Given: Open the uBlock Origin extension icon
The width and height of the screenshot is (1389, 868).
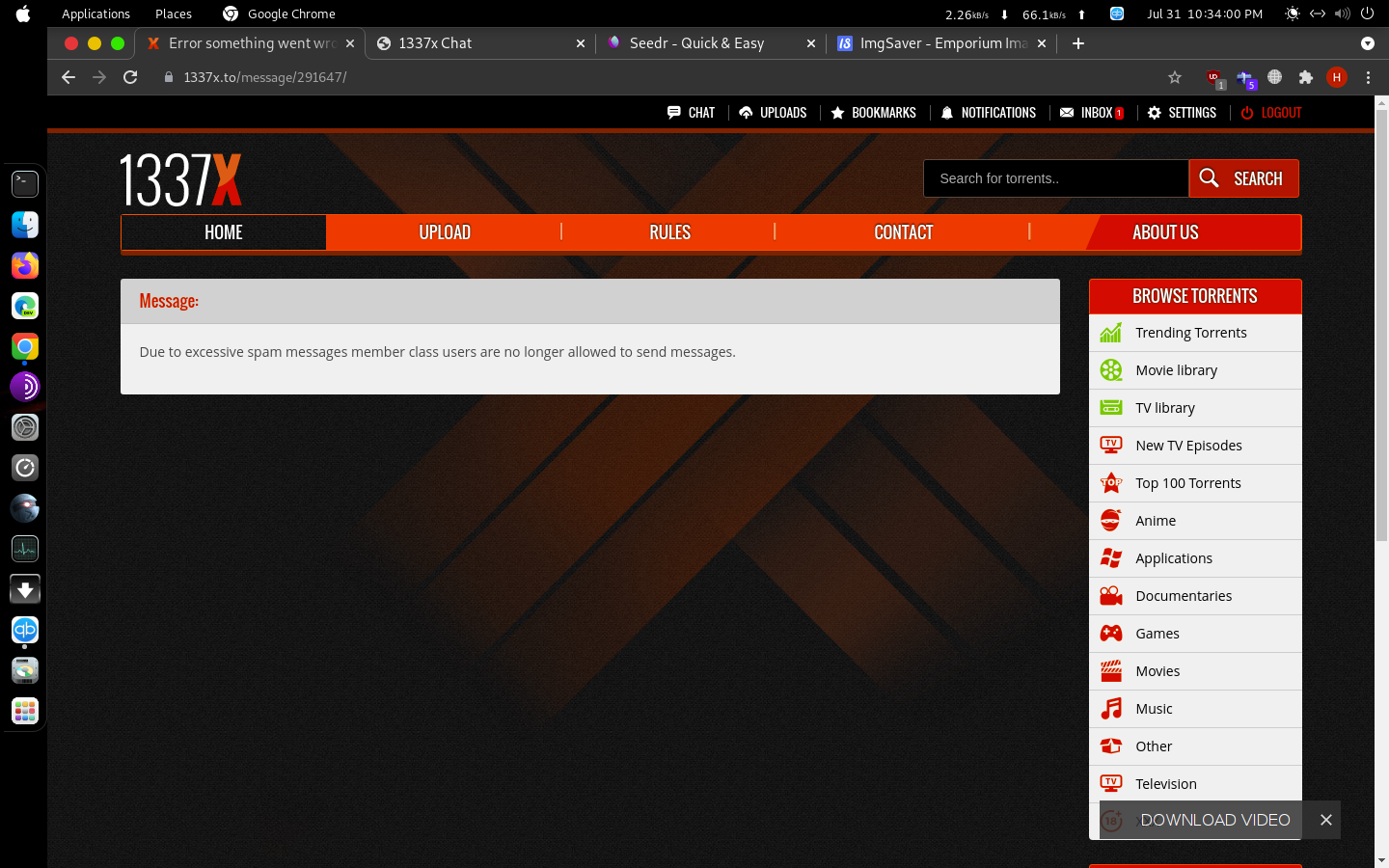Looking at the screenshot, I should [1214, 77].
